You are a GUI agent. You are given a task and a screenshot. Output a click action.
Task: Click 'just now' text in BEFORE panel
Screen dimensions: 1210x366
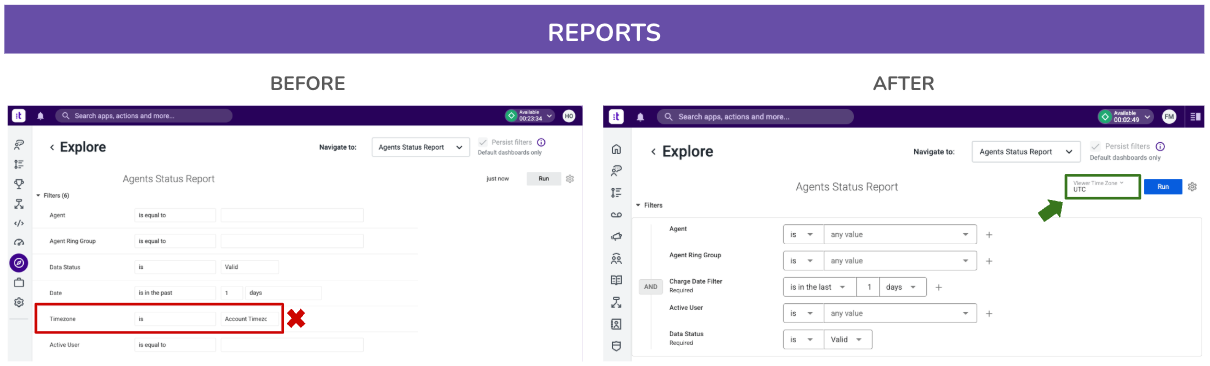[497, 179]
